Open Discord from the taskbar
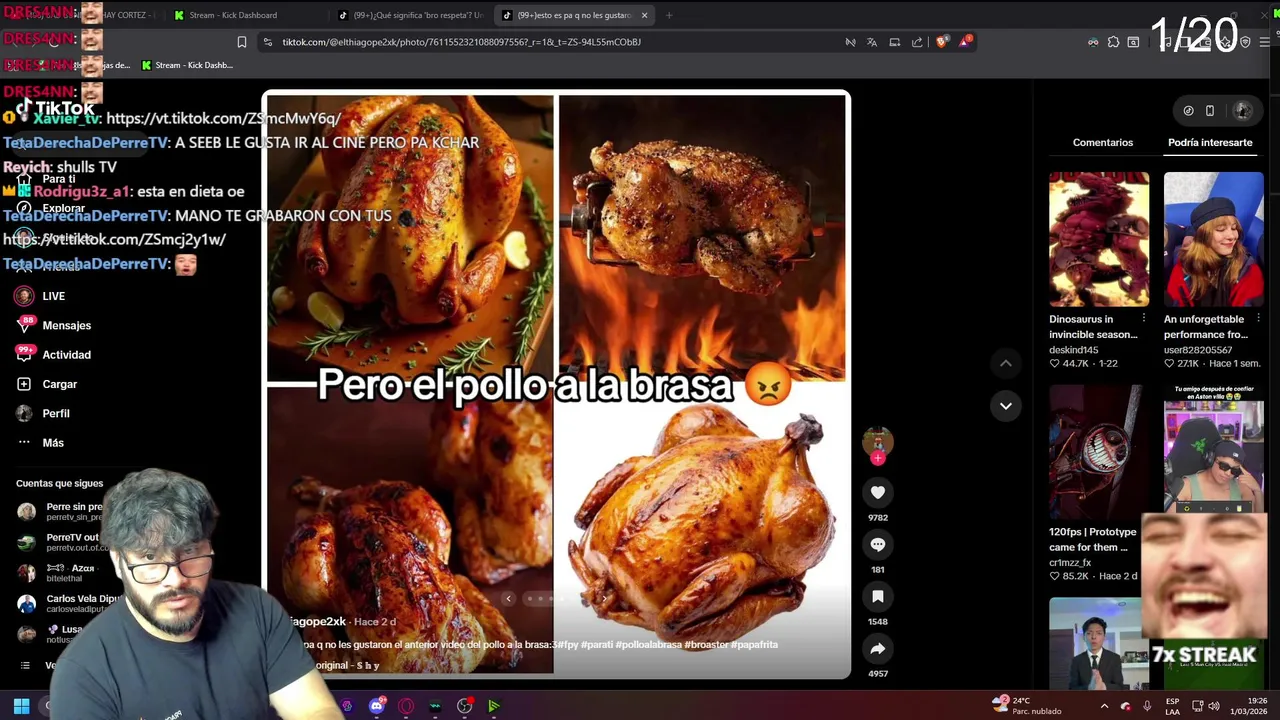 376,706
